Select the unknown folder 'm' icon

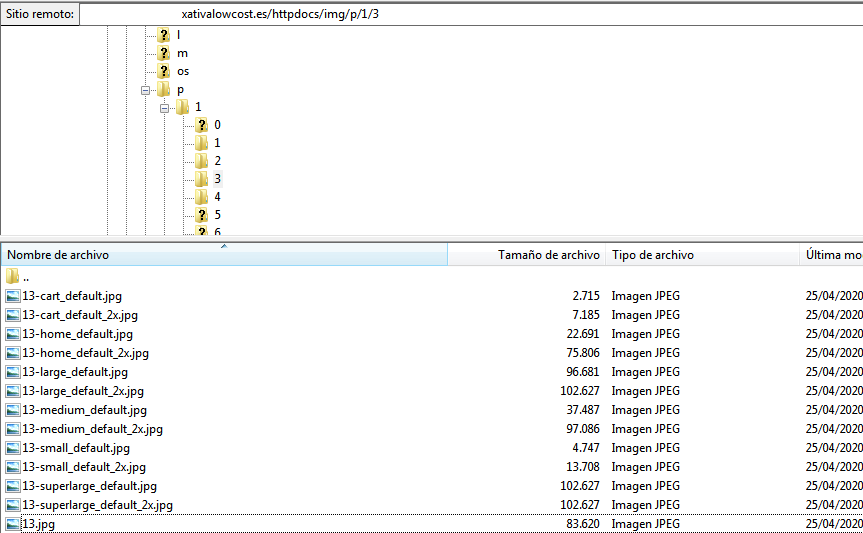tap(163, 53)
